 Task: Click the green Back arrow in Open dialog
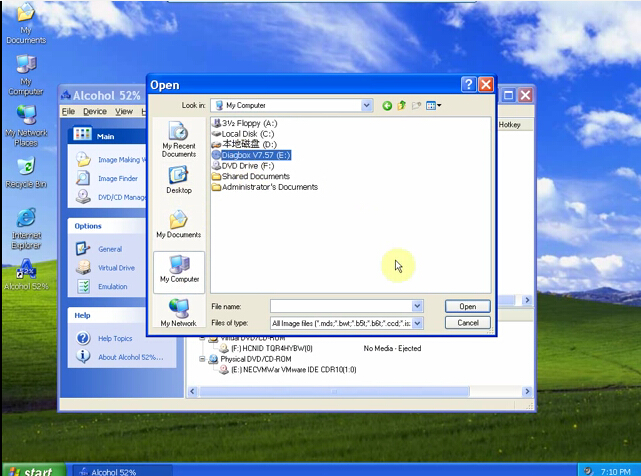coord(387,106)
